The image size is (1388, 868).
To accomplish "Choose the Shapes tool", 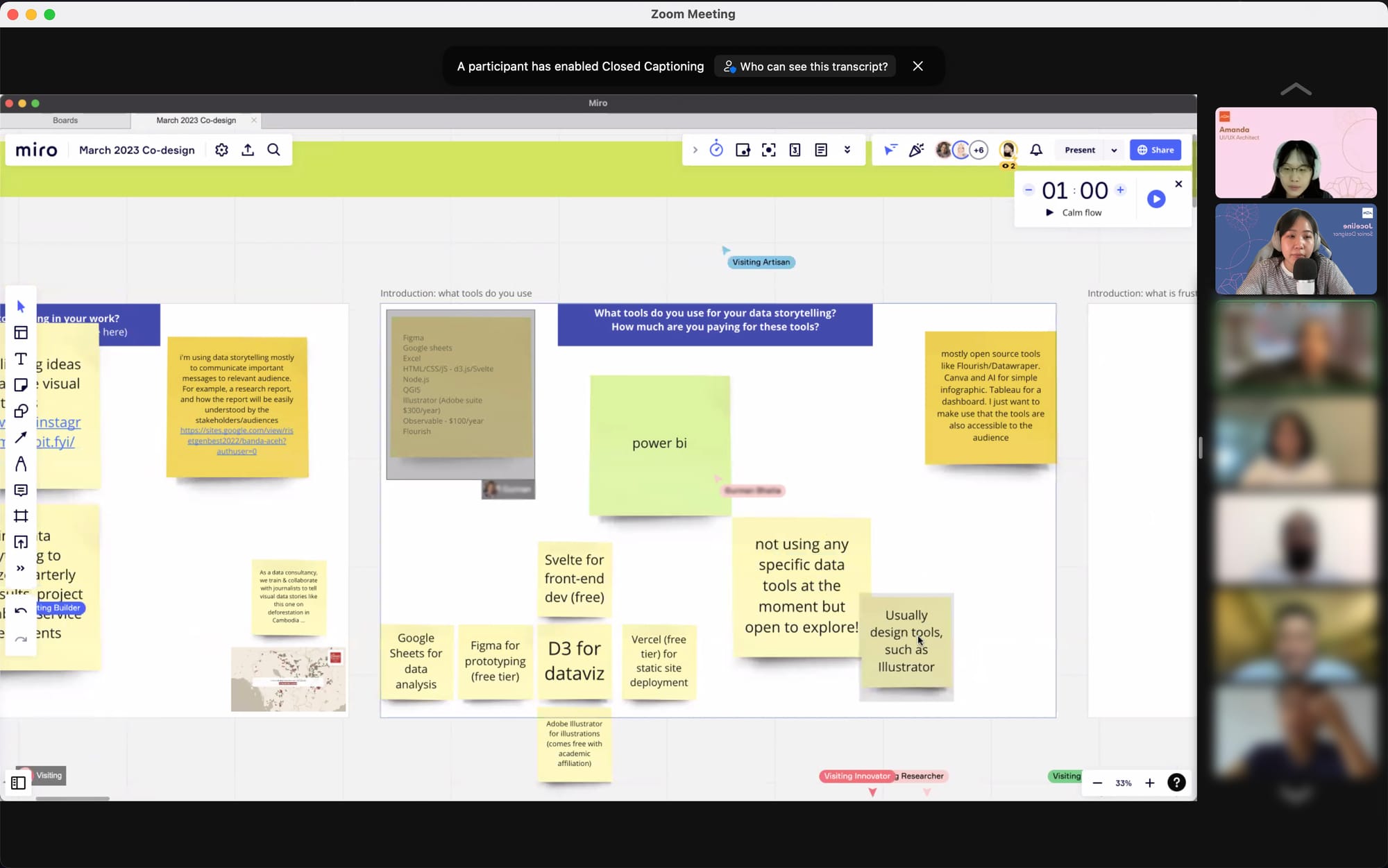I will coord(21,411).
